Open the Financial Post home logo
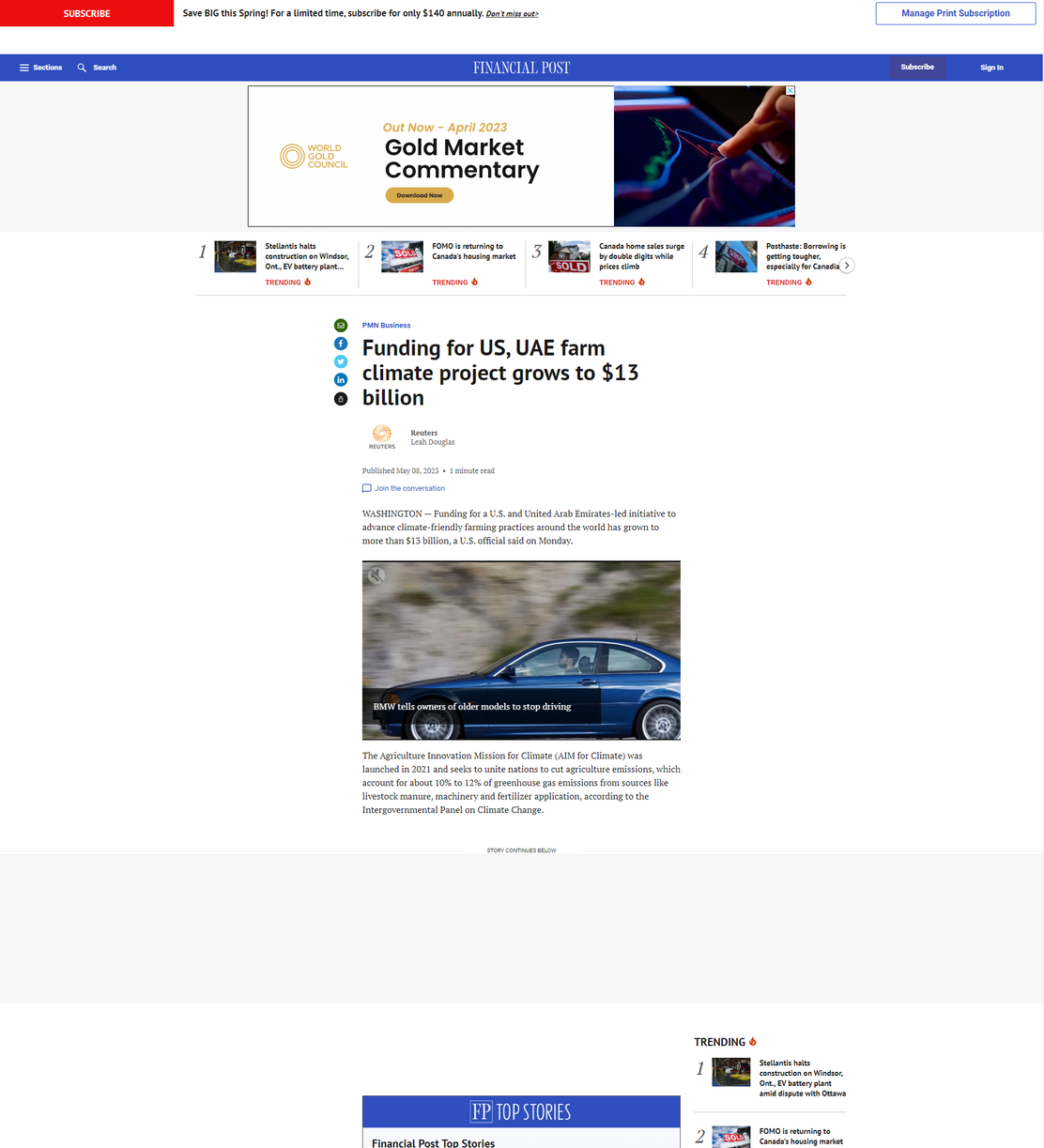Screen dimensions: 1044x1148 click(x=521, y=68)
